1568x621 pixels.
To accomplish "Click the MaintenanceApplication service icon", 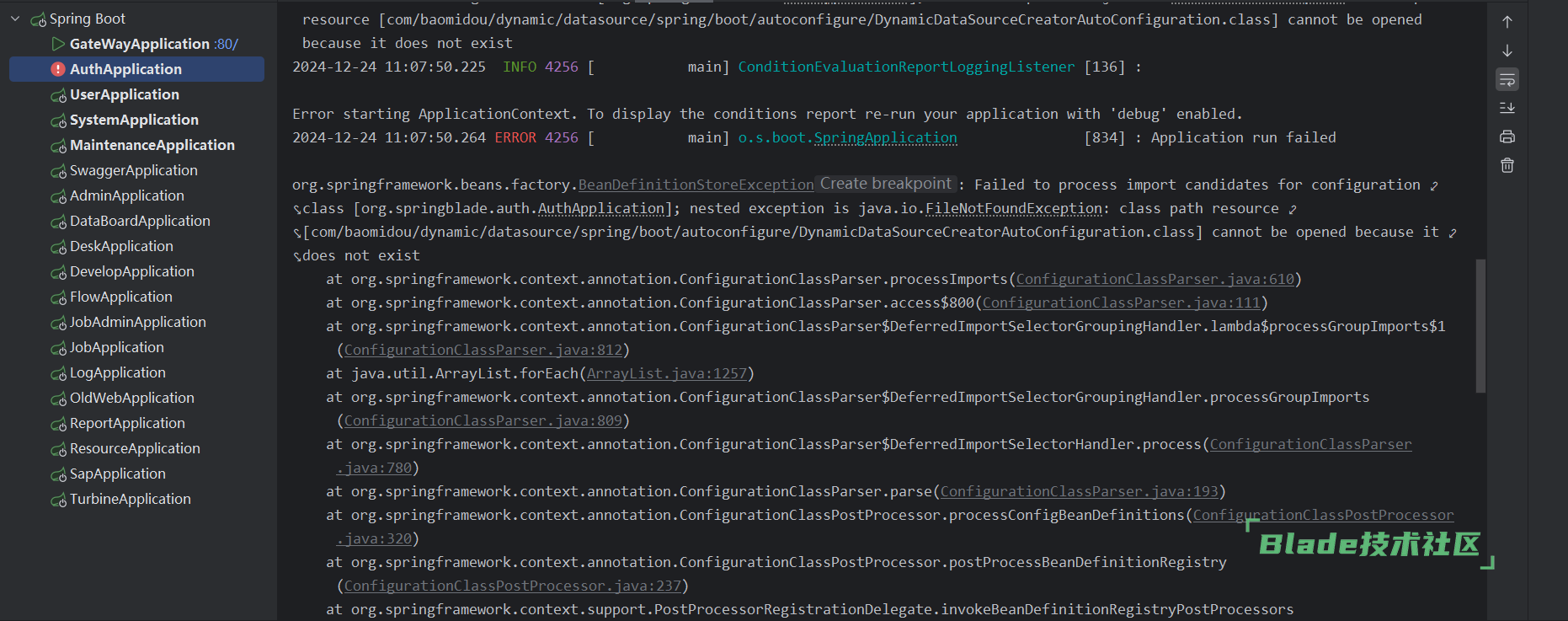I will pos(58,146).
